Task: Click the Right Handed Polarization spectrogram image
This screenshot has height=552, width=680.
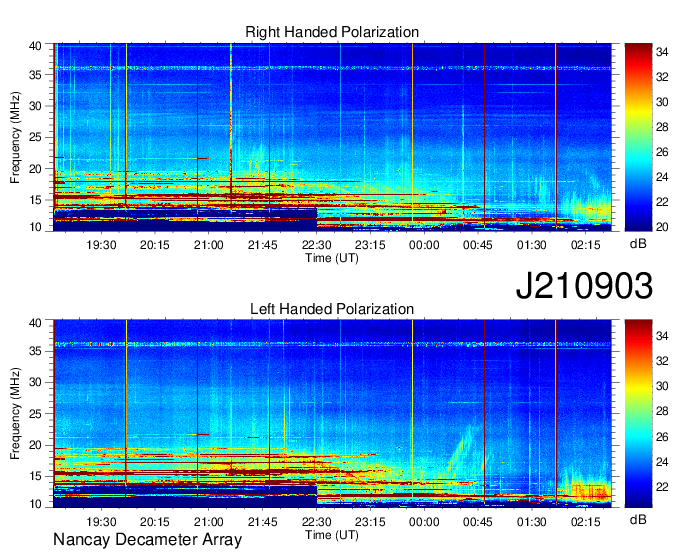Action: pyautogui.click(x=332, y=137)
